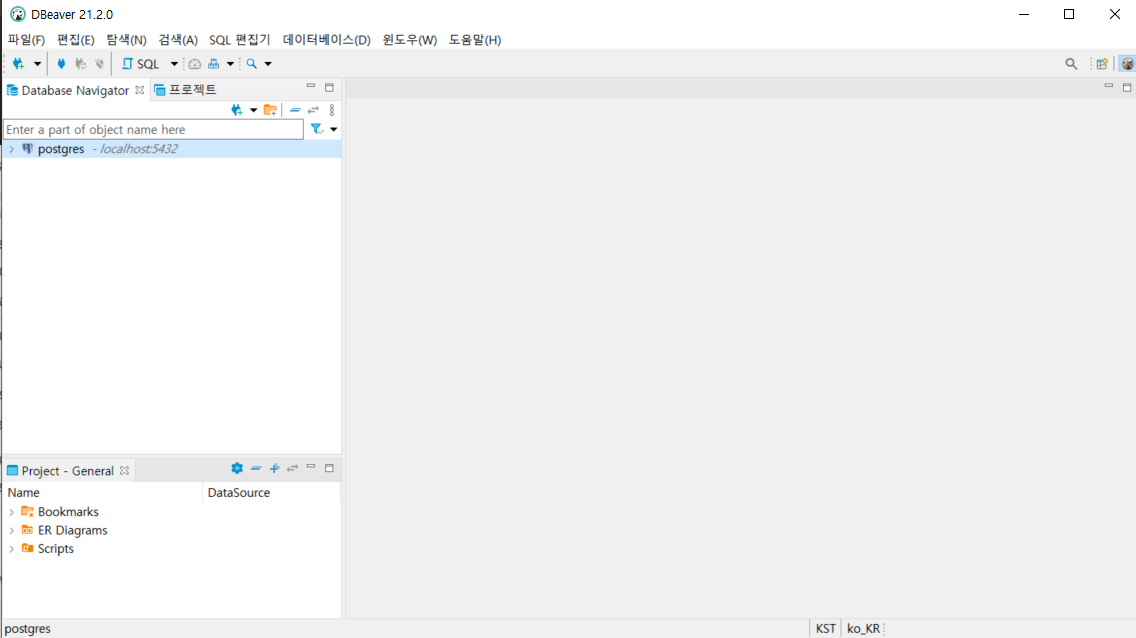Viewport: 1136px width, 638px height.
Task: Create a new folder in Database Navigator
Action: click(x=270, y=110)
